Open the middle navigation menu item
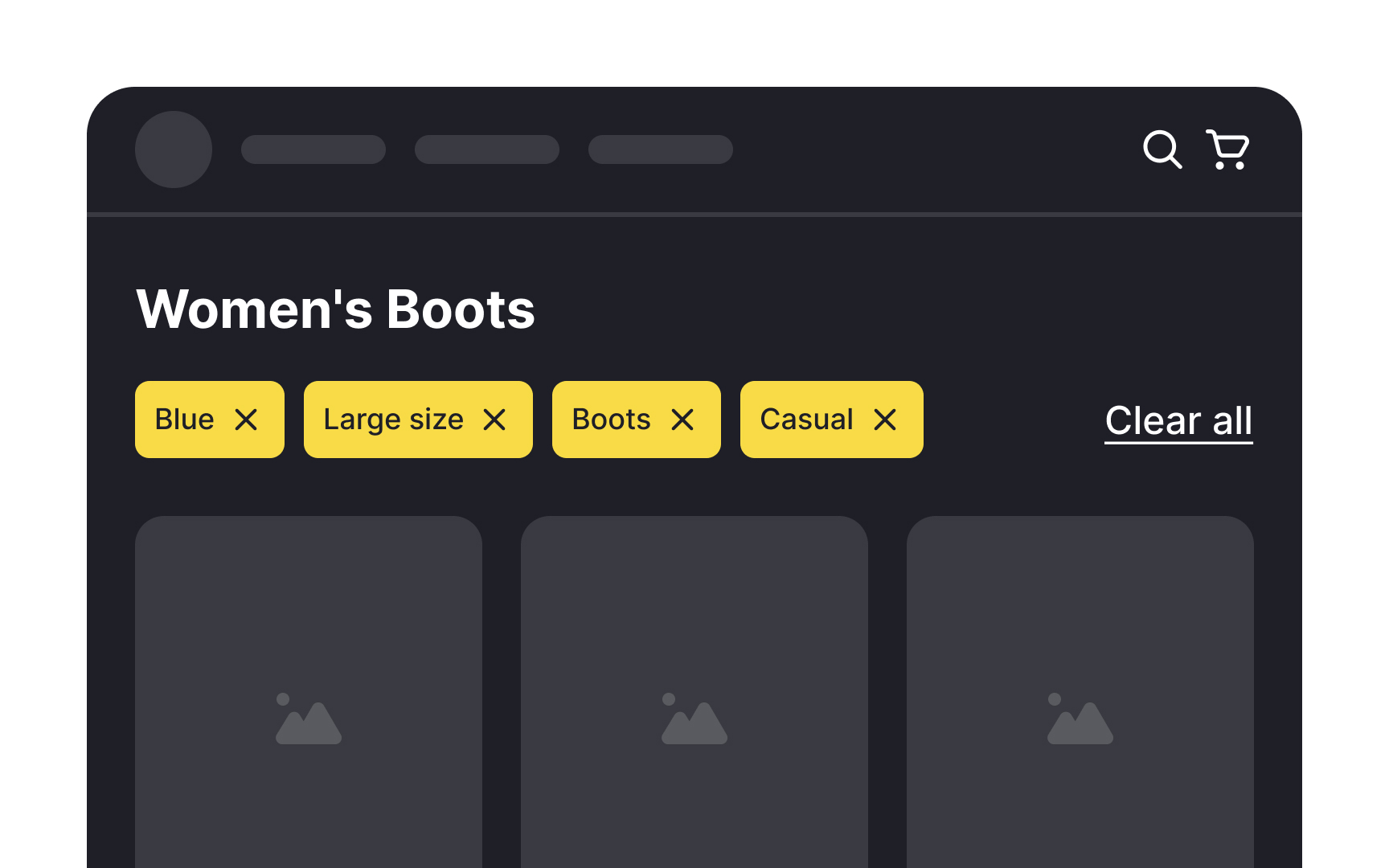The width and height of the screenshot is (1389, 868). pos(487,149)
